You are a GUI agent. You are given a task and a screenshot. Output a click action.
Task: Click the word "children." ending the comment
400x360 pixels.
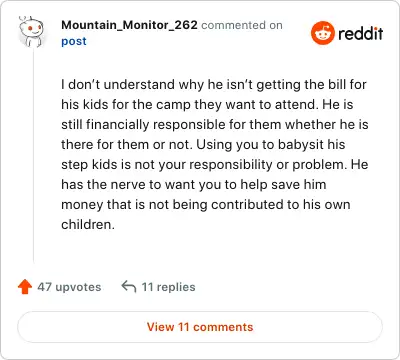click(x=88, y=224)
